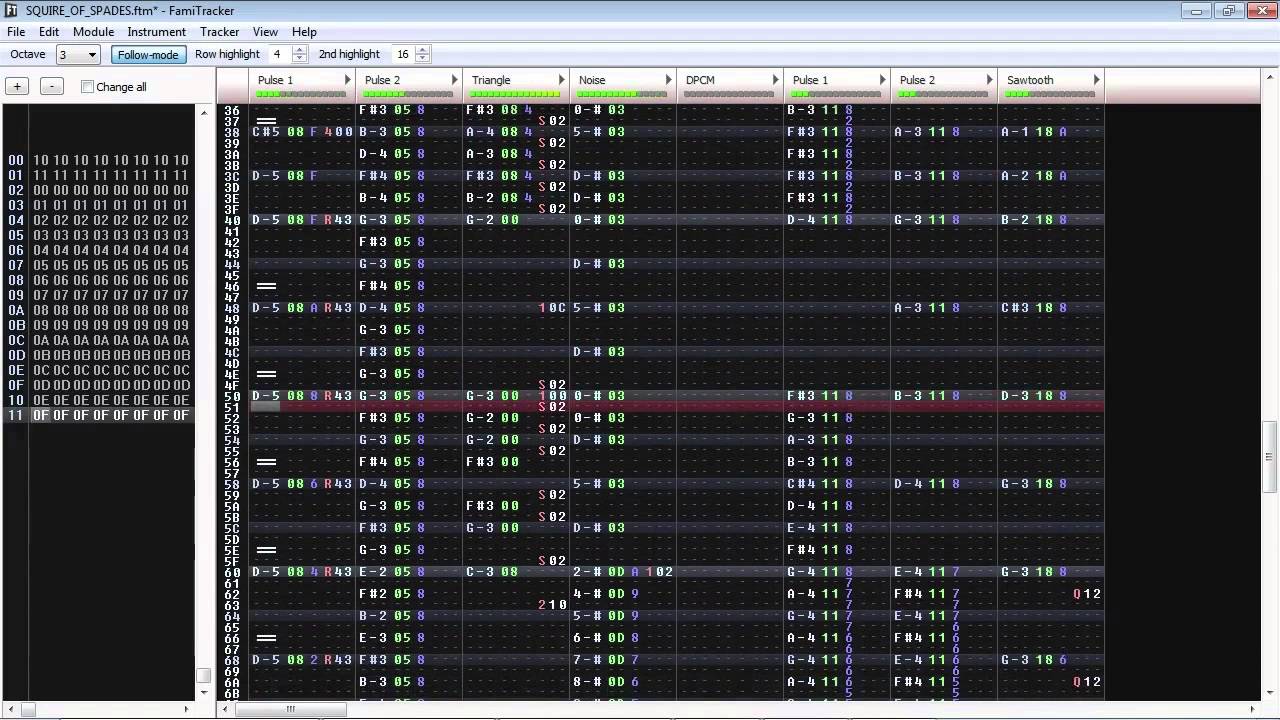Expand effect columns for 2A03 Pulse 2 channel
Screen dimensions: 1280x720
(x=455, y=80)
